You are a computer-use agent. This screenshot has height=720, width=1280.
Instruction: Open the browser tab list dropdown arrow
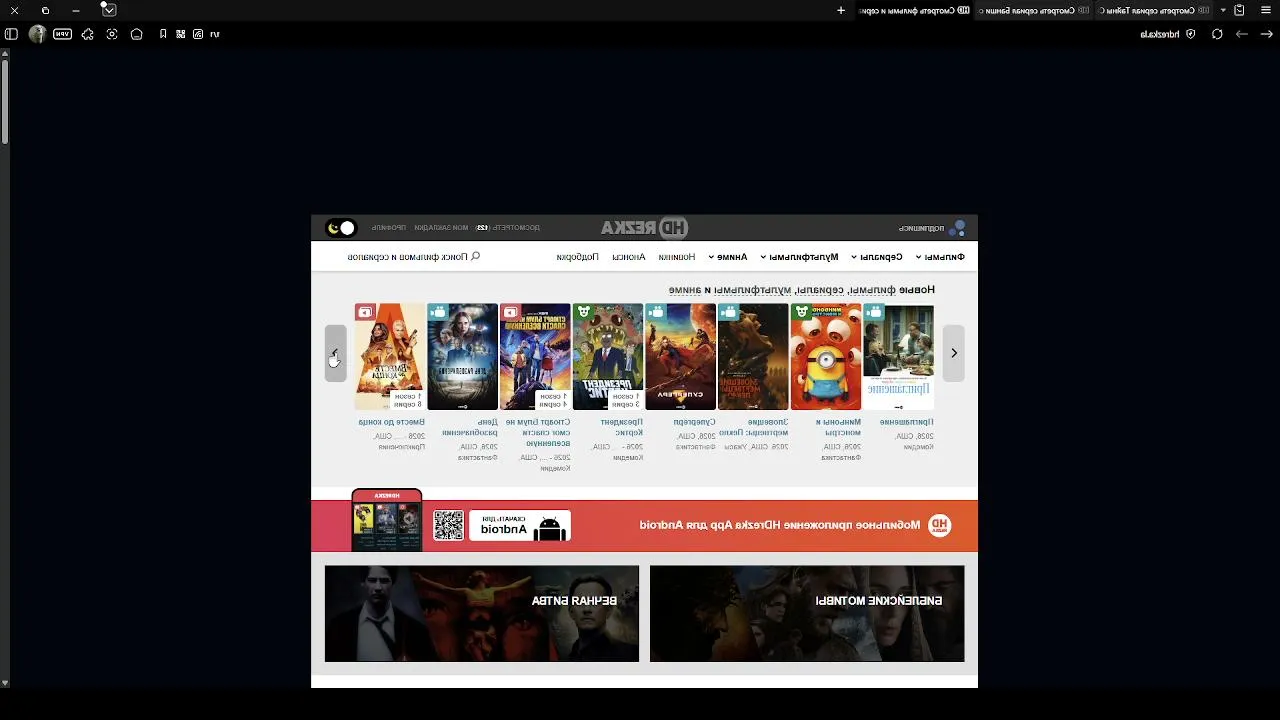(x=1223, y=10)
